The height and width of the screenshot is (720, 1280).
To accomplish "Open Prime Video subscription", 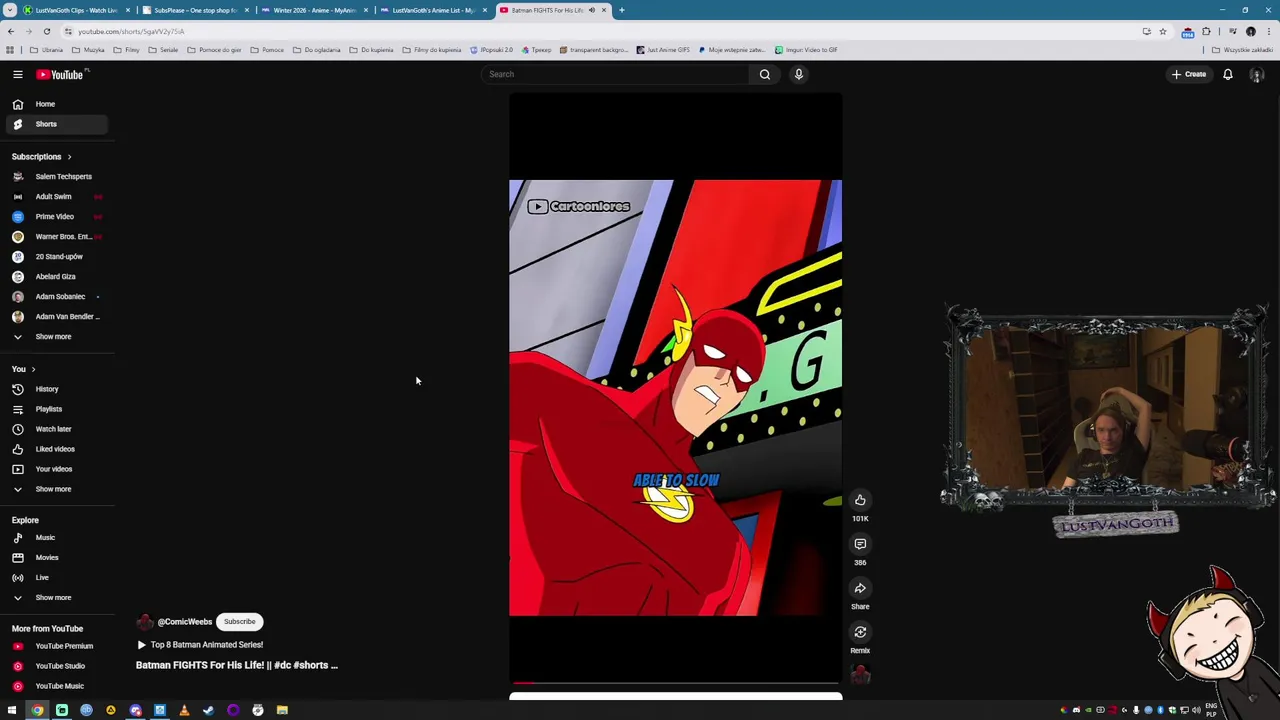I will tap(56, 217).
